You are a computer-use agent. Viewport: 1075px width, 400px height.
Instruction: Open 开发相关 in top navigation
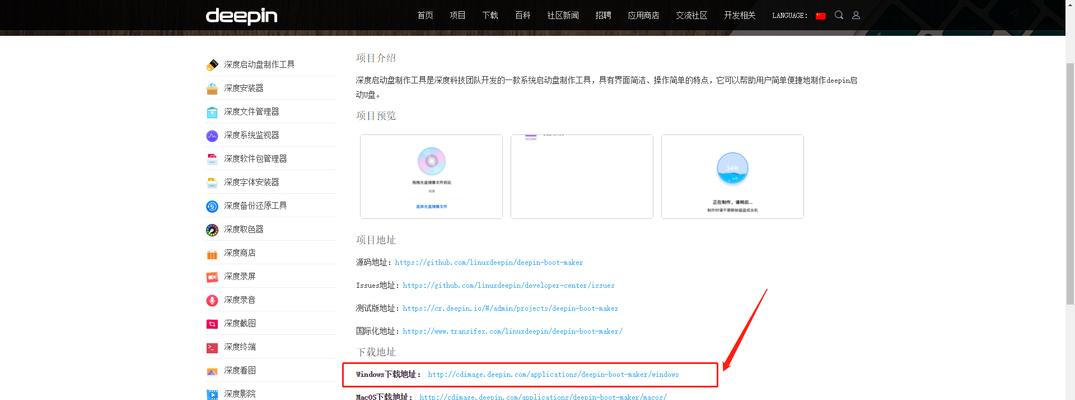(x=740, y=15)
